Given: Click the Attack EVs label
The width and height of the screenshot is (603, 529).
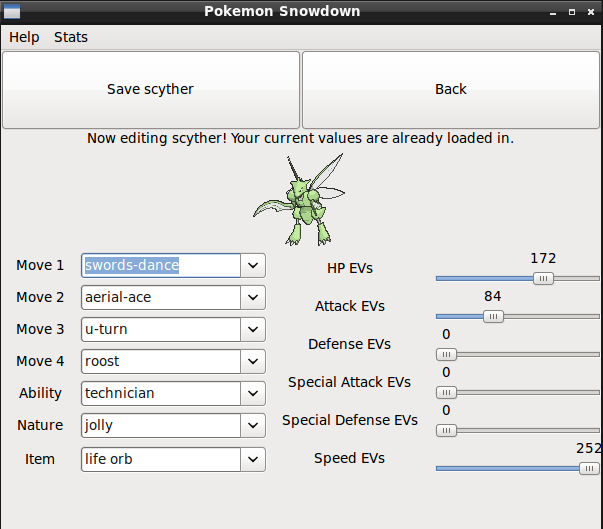Looking at the screenshot, I should 350,306.
